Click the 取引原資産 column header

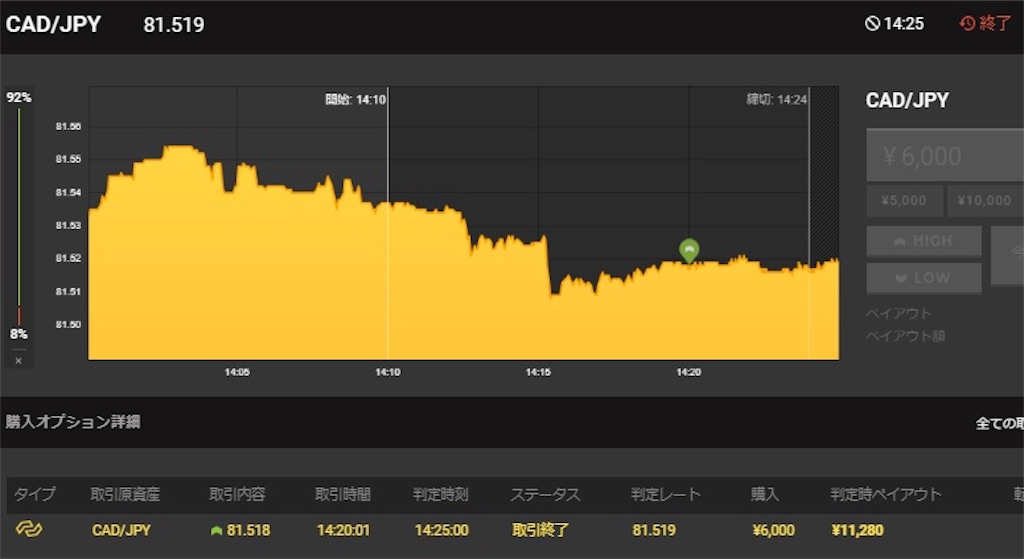(x=125, y=494)
